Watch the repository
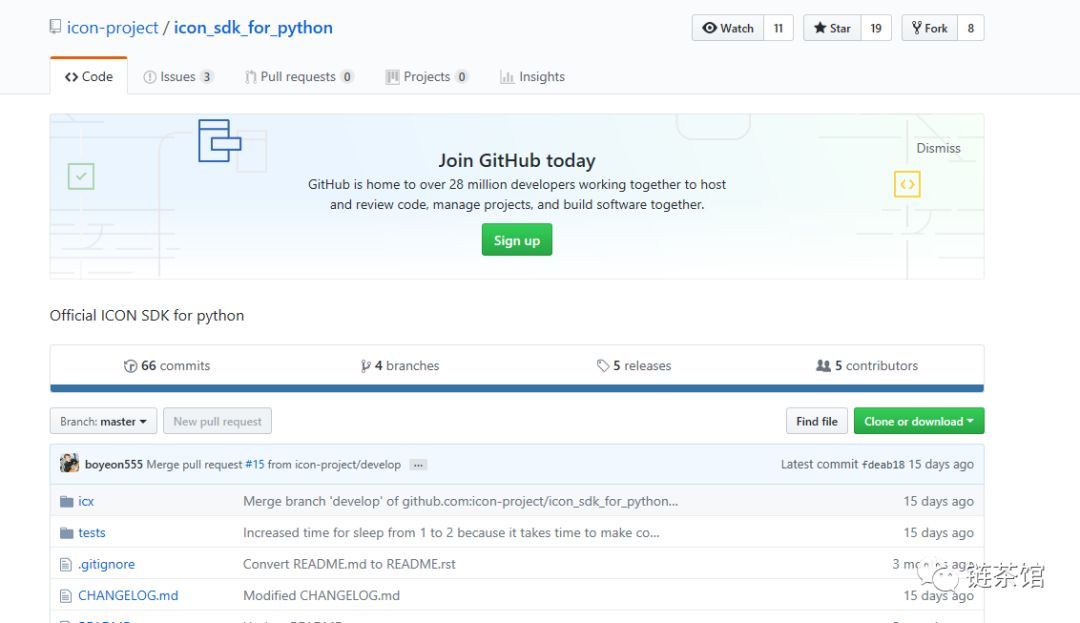 pos(728,28)
